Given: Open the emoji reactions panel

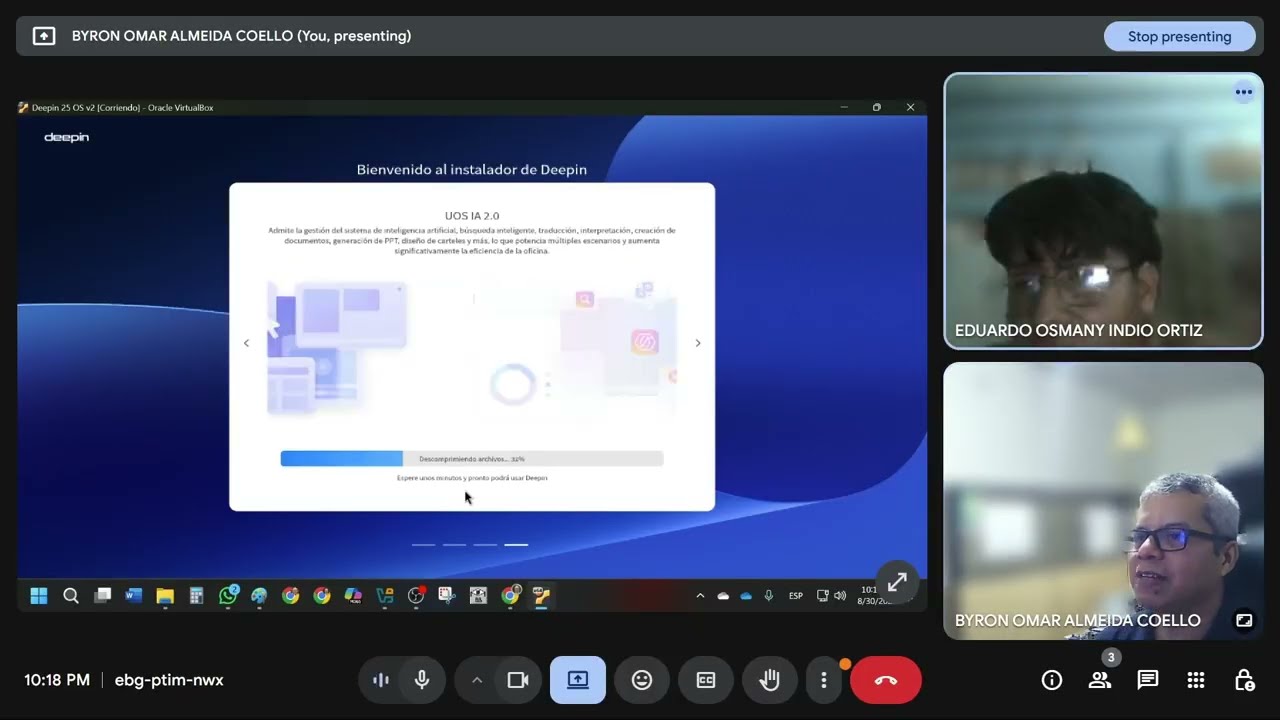Looking at the screenshot, I should 642,680.
